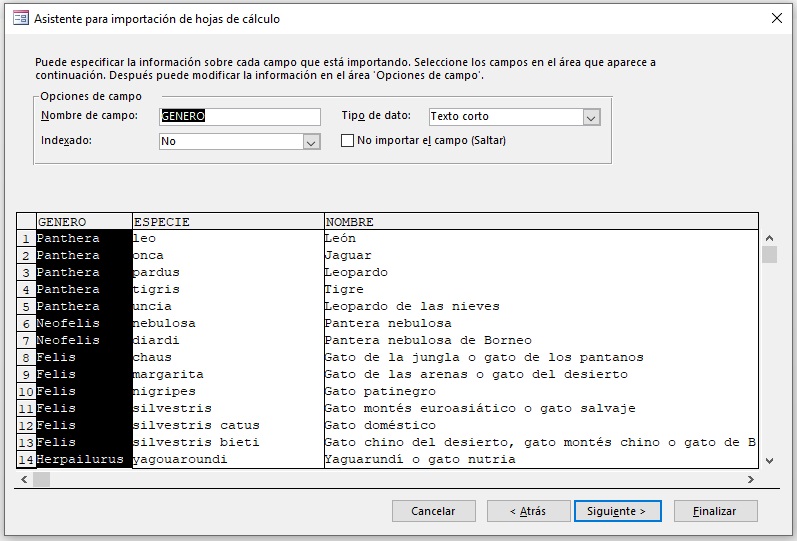Select the ESPECIE column header
This screenshot has height=541, width=797.
tap(228, 222)
